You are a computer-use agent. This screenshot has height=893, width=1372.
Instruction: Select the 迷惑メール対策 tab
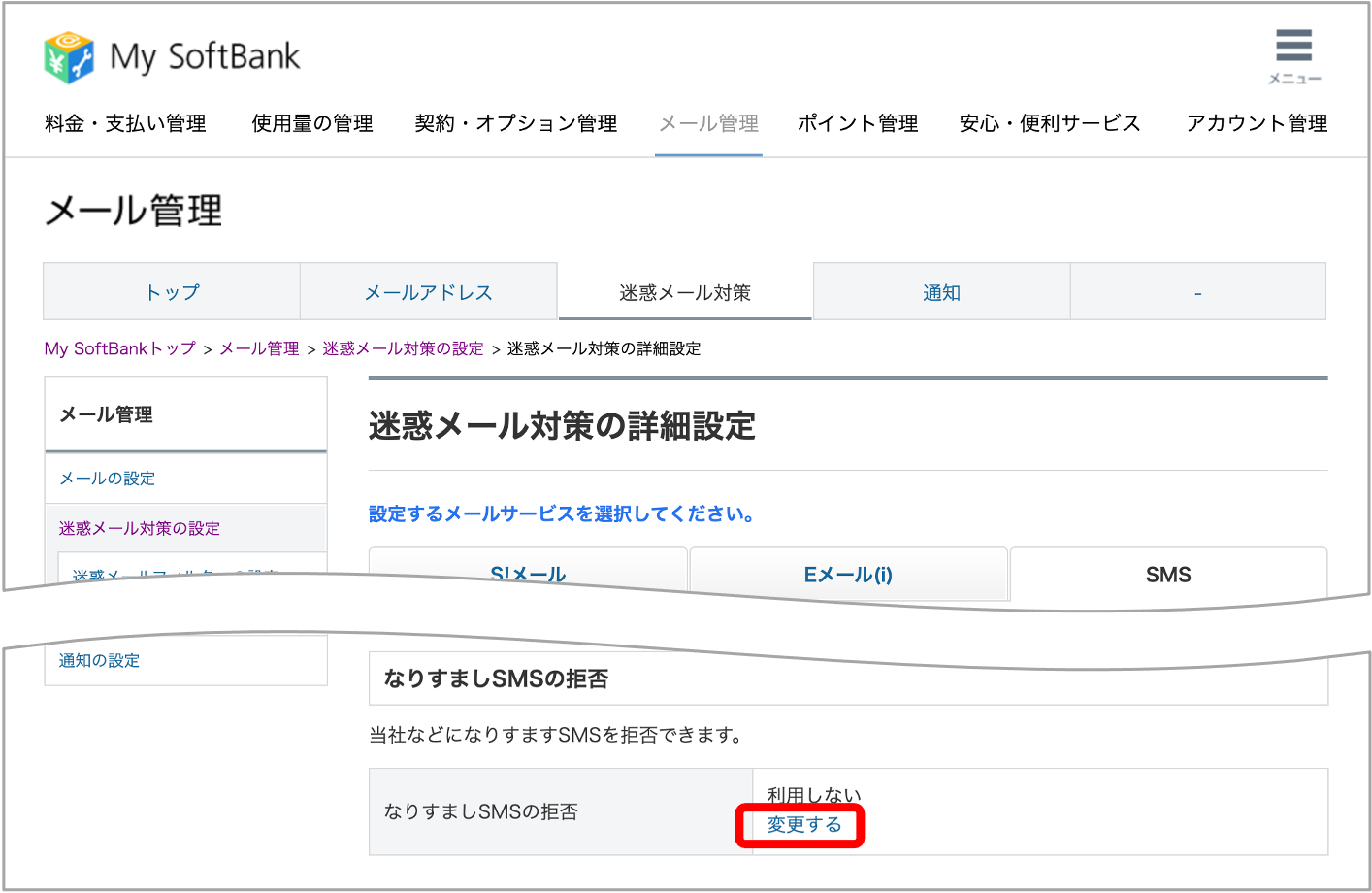point(685,291)
